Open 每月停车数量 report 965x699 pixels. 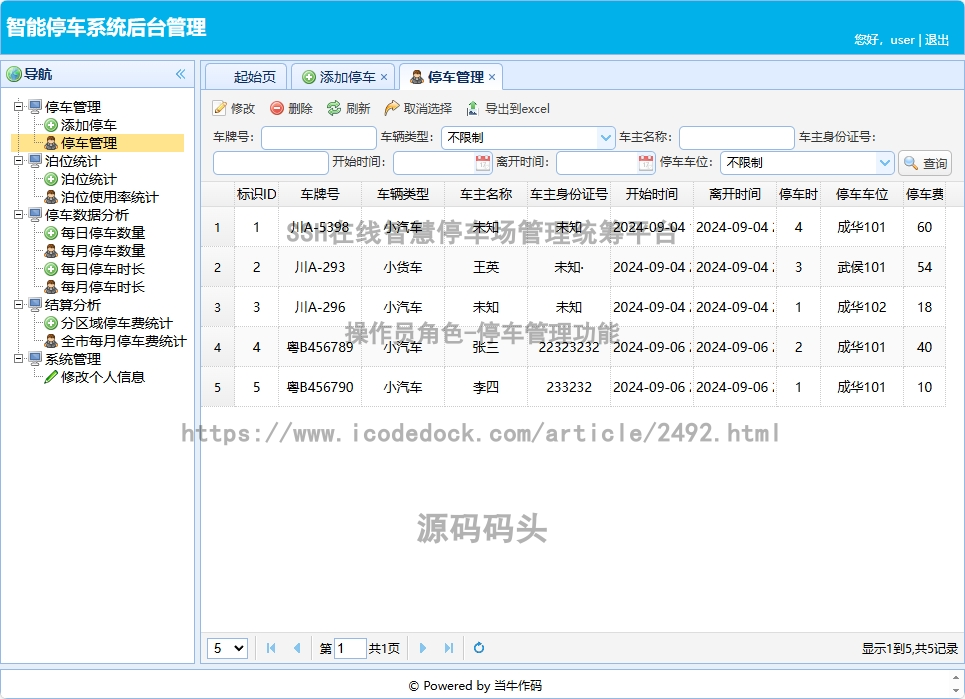pos(103,250)
